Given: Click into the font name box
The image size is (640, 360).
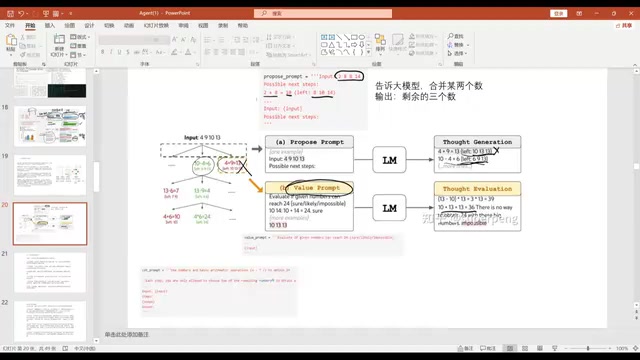Looking at the screenshot, I should [x=126, y=40].
